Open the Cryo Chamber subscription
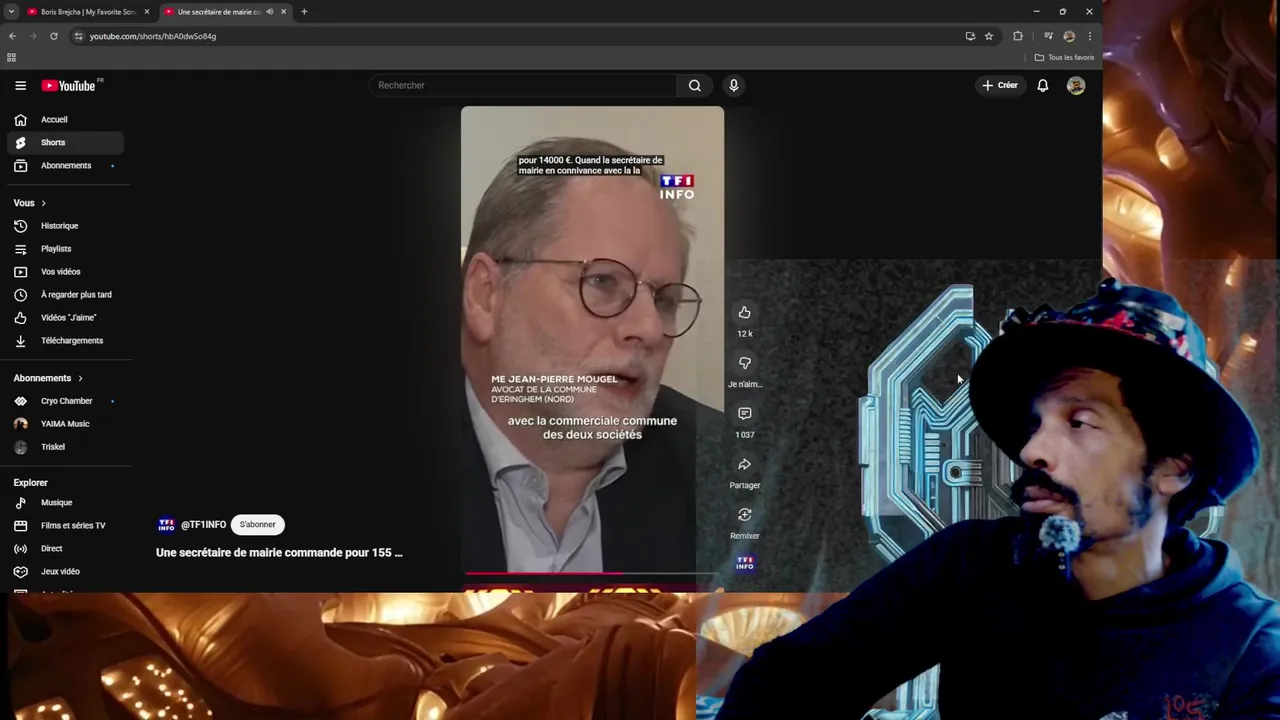Image resolution: width=1280 pixels, height=720 pixels. point(65,401)
